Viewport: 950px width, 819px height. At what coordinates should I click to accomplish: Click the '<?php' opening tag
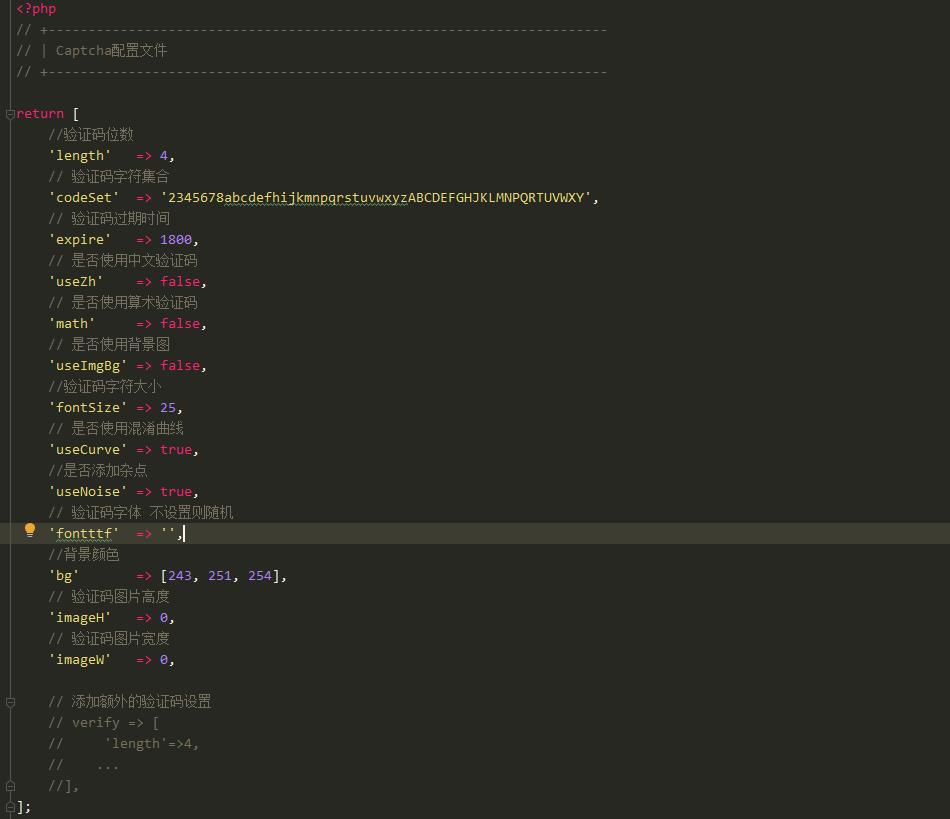pos(36,9)
